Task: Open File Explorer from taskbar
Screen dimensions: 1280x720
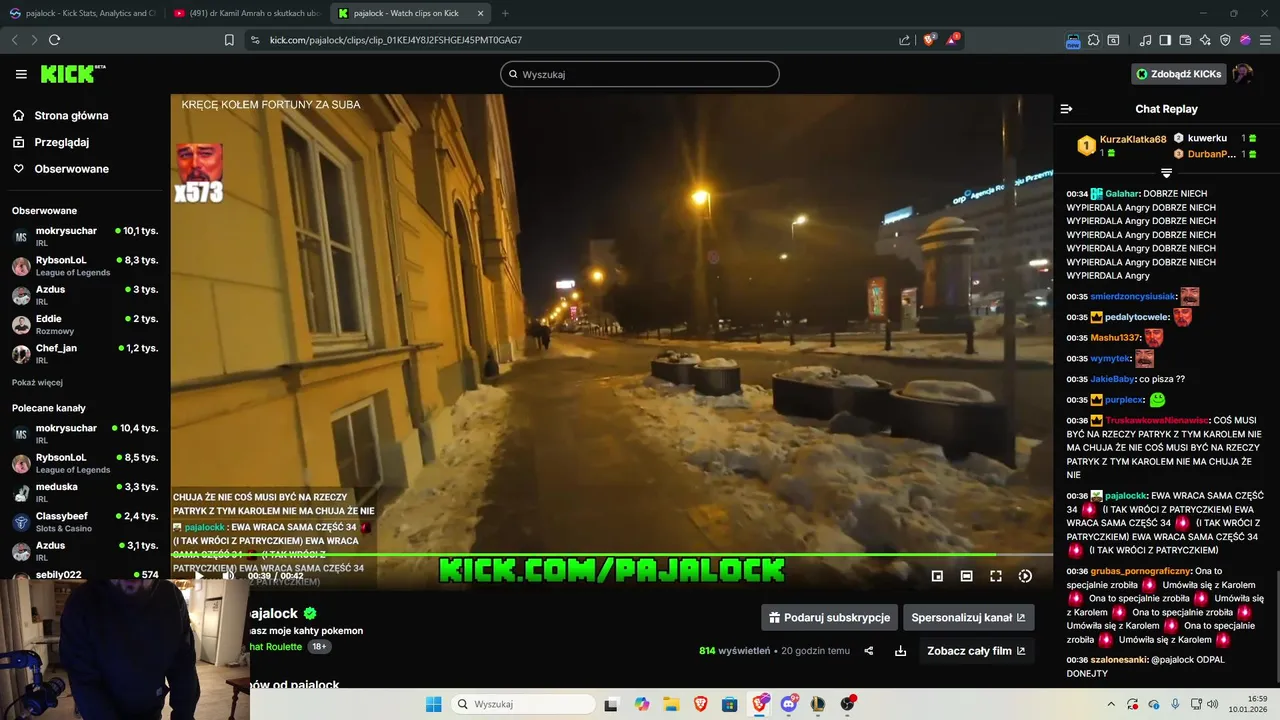Action: coord(671,704)
